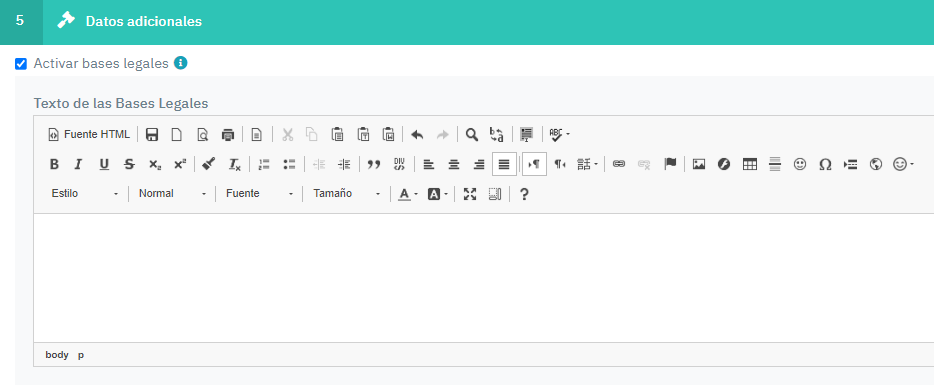This screenshot has width=934, height=390.
Task: Open the Set Language dropdown
Action: click(587, 164)
